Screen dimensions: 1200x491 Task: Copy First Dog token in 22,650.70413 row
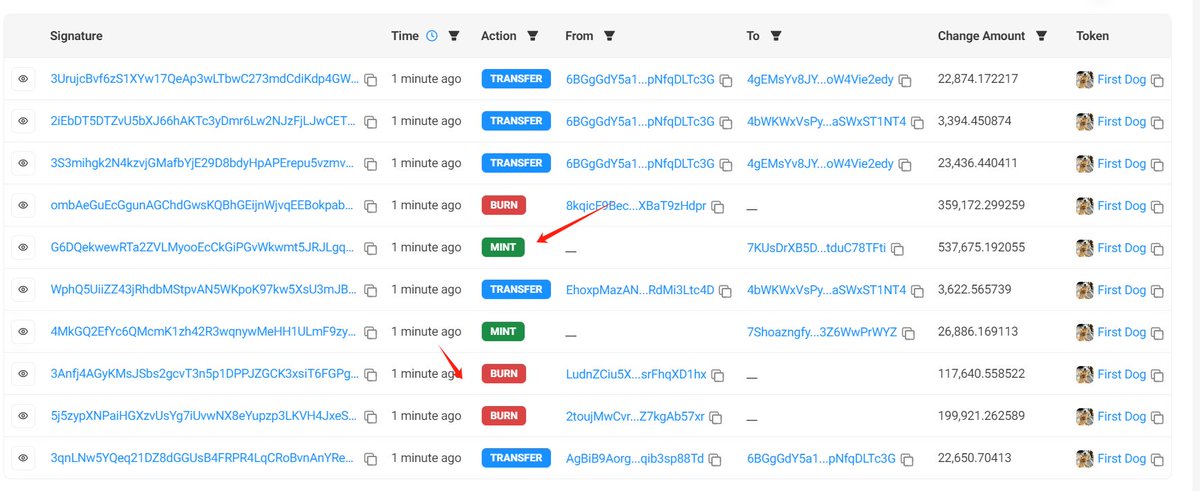pos(1158,459)
